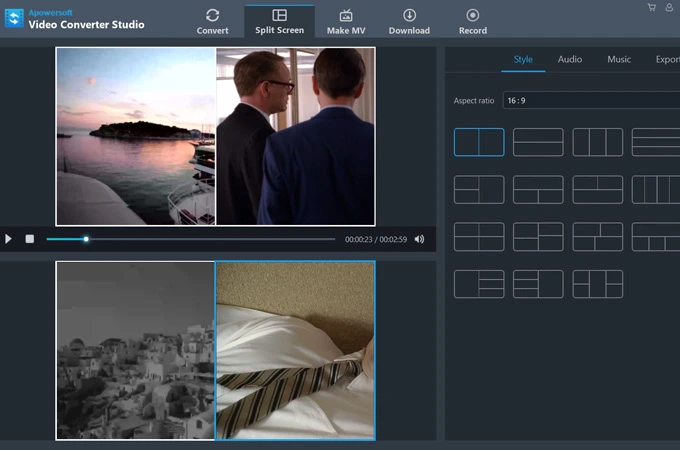Choose the two-row stacked layout
Image resolution: width=680 pixels, height=450 pixels.
[x=538, y=142]
